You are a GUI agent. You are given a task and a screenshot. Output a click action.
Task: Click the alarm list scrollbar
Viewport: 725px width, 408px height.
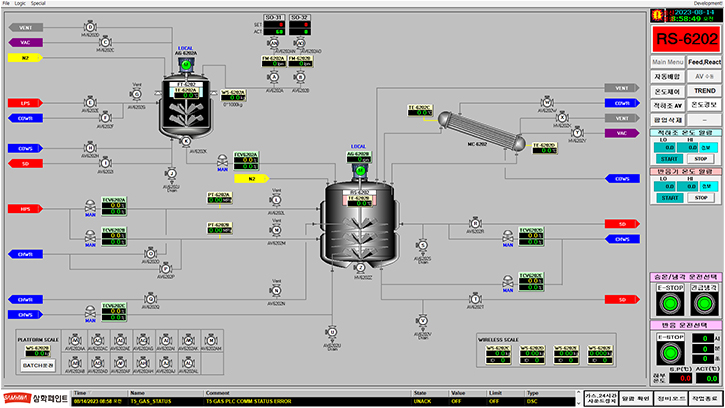(x=578, y=398)
